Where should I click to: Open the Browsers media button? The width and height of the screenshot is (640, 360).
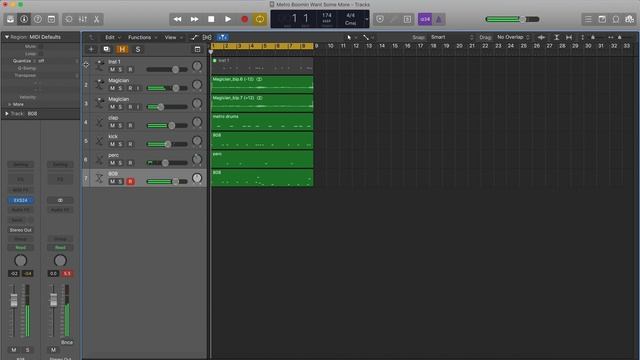pos(630,19)
